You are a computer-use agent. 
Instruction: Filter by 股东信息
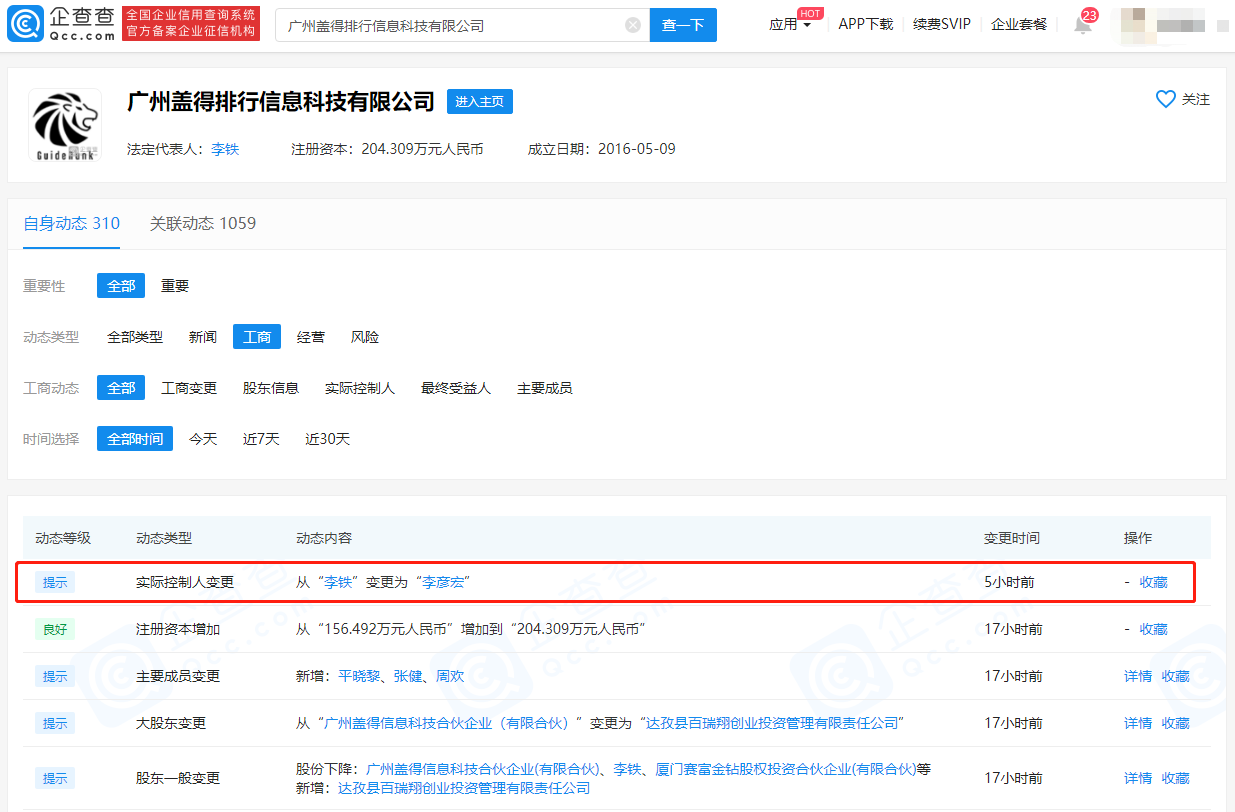point(271,388)
